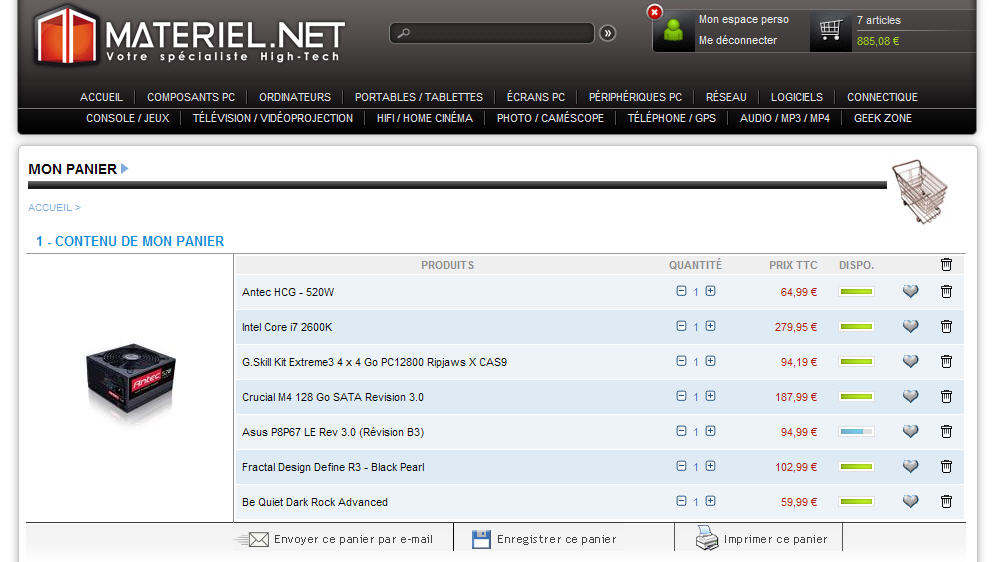
Task: Add Fractal Design Define R3 to wishlist
Action: [910, 467]
